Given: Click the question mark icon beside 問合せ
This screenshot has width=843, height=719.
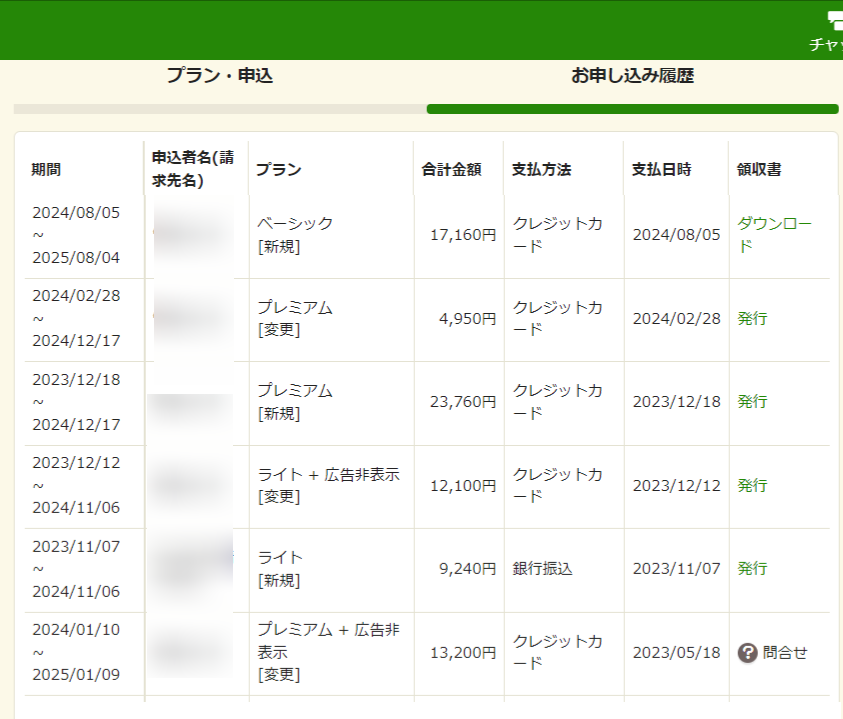Looking at the screenshot, I should (747, 653).
